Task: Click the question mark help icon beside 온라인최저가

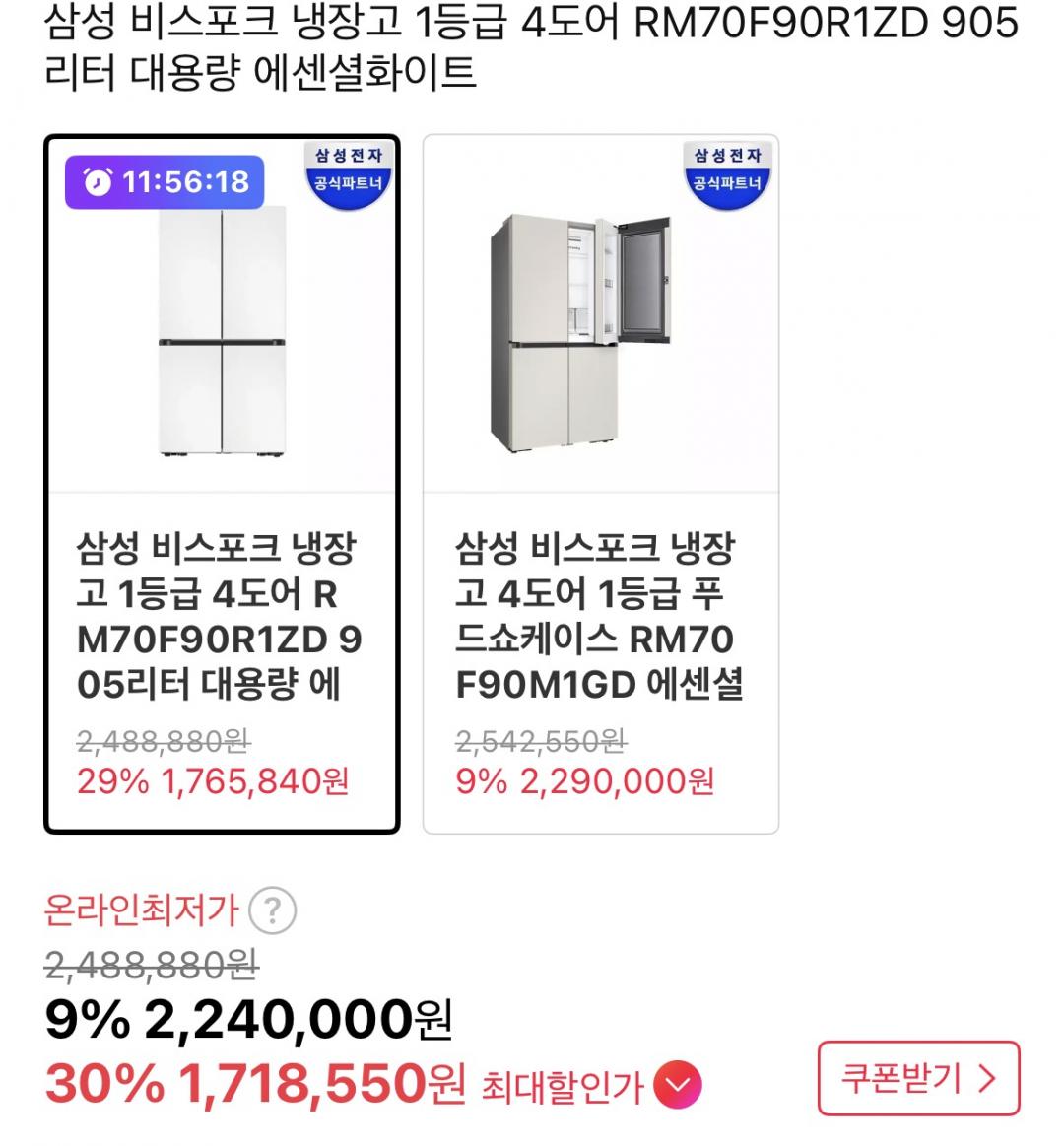Action: (x=272, y=911)
